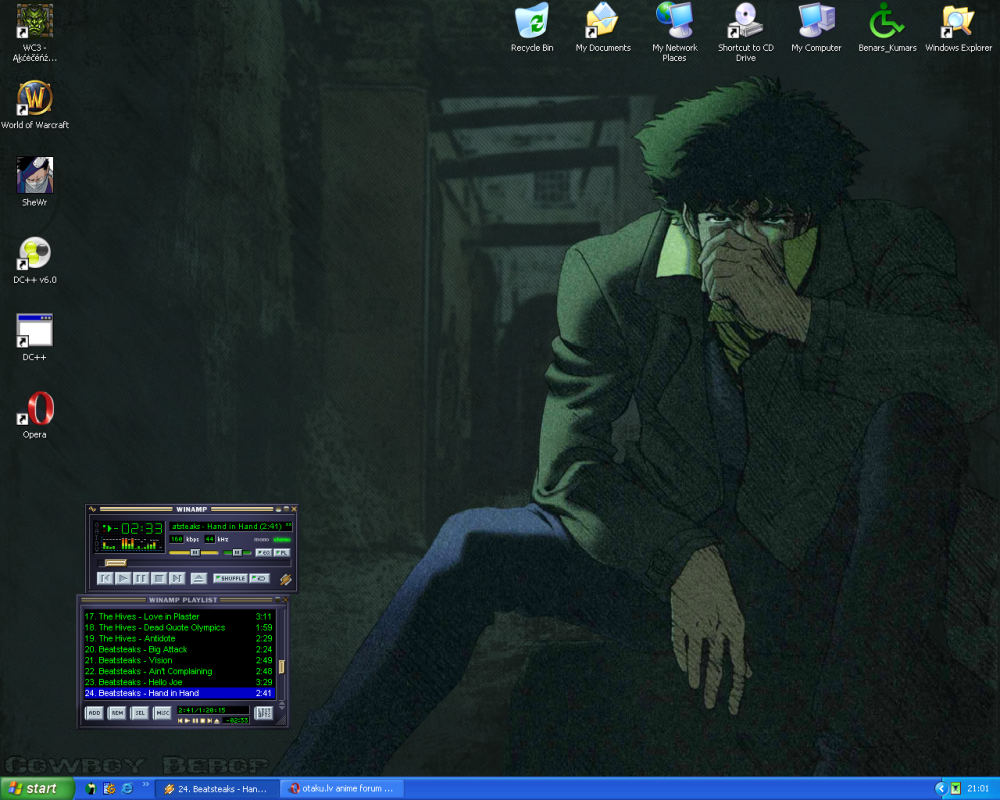The width and height of the screenshot is (1000, 800).
Task: Click playlist mini eject button
Action: click(x=216, y=721)
